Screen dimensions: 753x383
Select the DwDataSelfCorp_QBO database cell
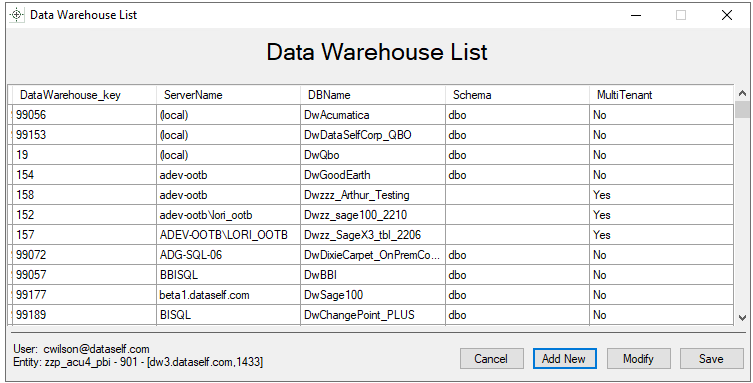(x=373, y=135)
